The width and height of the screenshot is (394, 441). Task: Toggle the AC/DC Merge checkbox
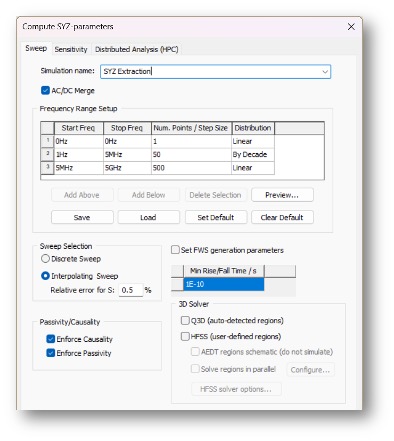(x=45, y=90)
